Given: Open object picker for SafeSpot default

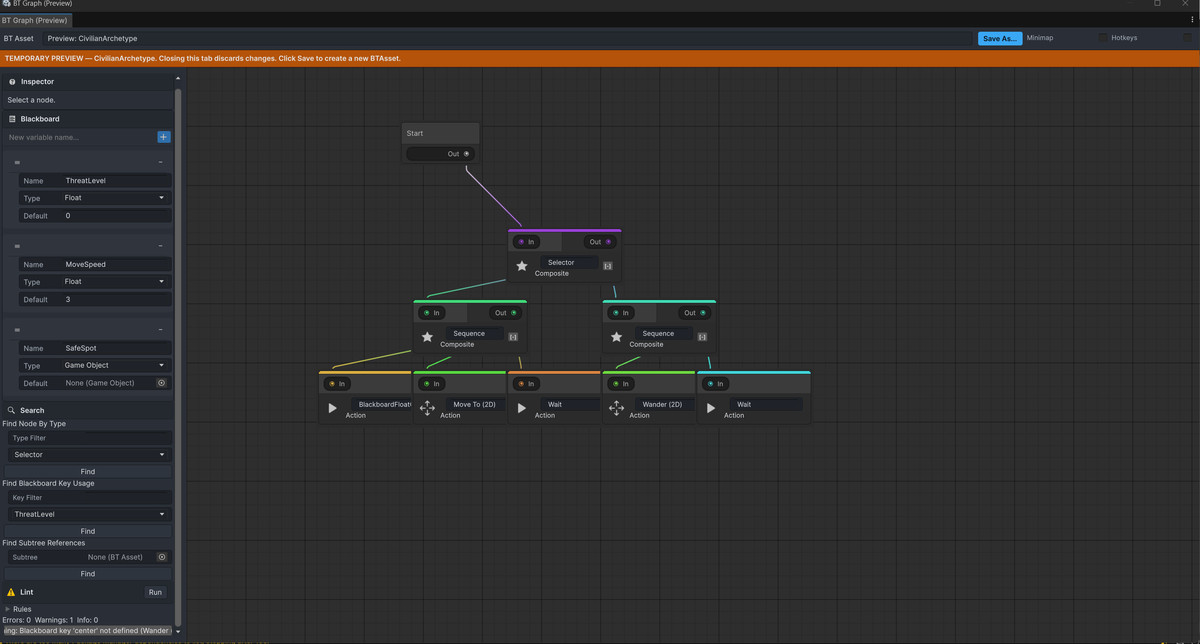Looking at the screenshot, I should click(x=162, y=383).
